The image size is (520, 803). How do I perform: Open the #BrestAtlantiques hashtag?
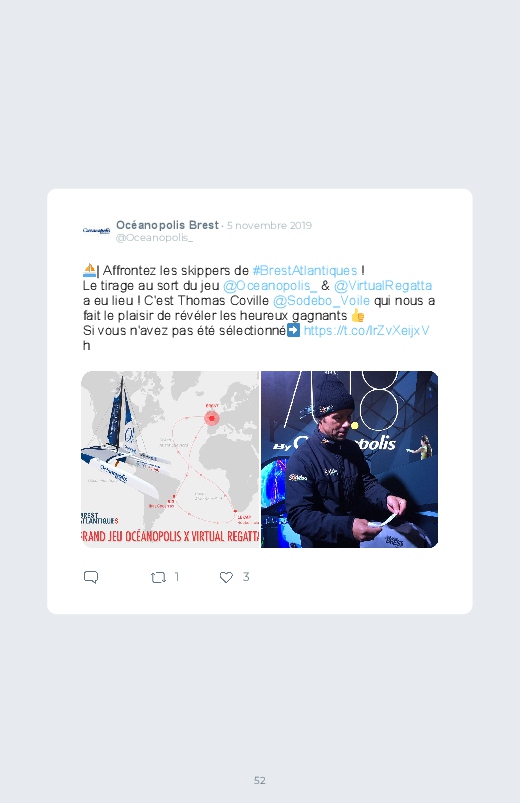(x=305, y=270)
